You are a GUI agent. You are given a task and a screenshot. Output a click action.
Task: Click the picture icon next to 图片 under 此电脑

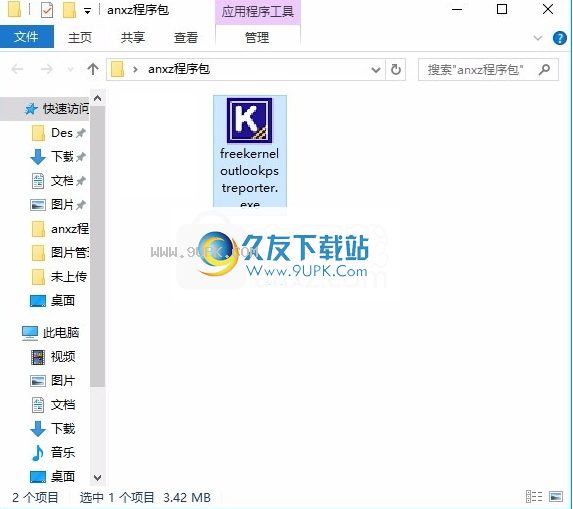(38, 381)
